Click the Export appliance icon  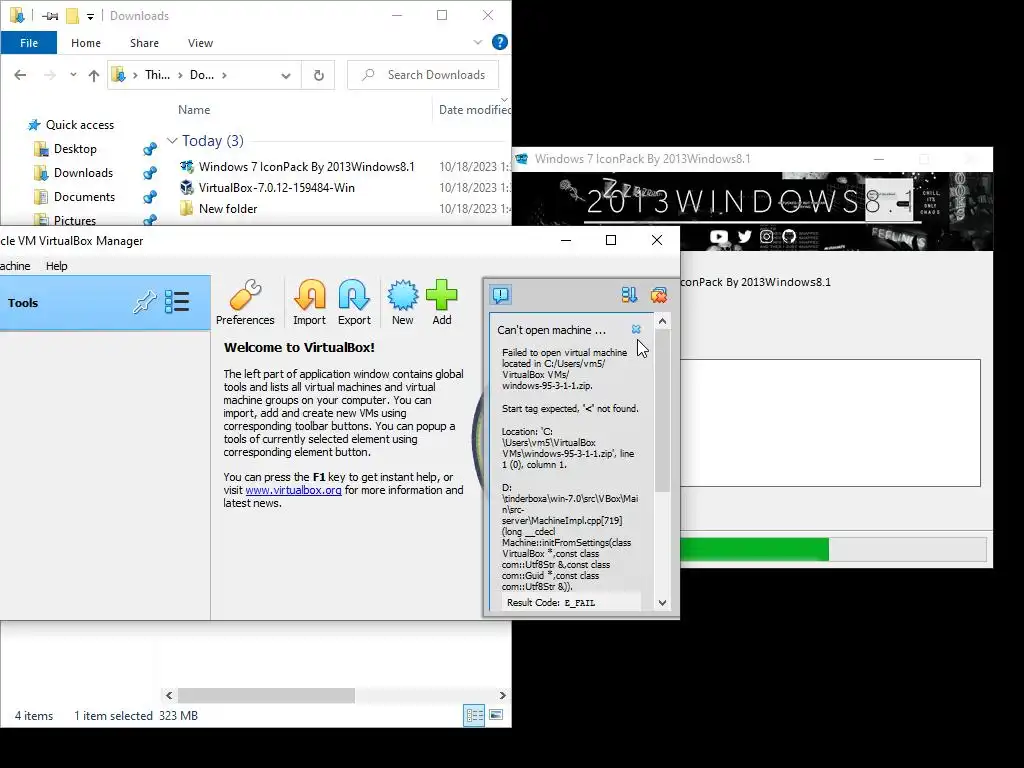pyautogui.click(x=354, y=302)
